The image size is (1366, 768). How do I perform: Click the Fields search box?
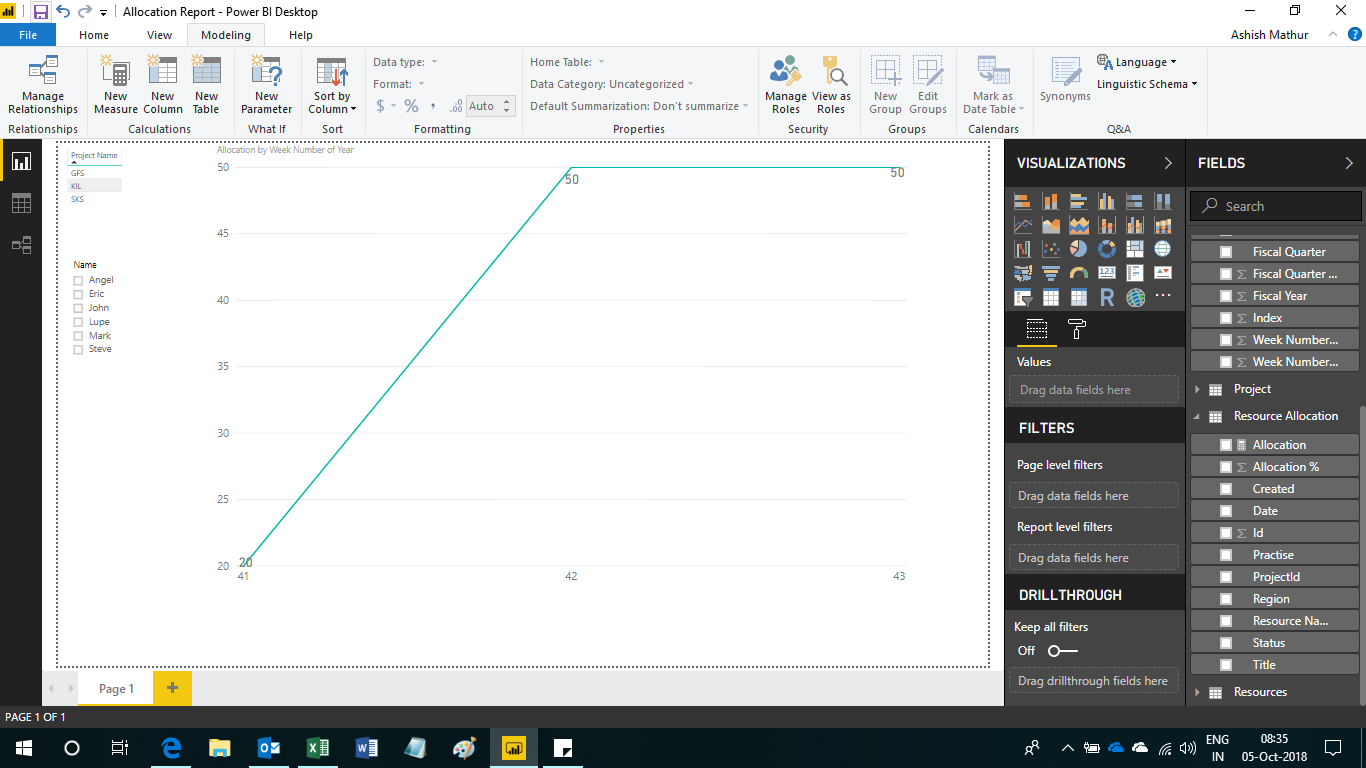click(x=1280, y=206)
